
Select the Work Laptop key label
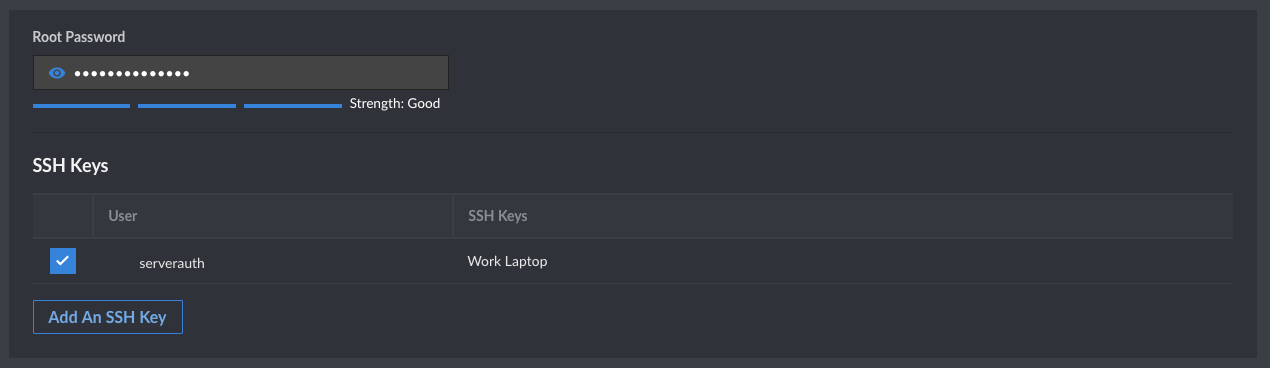(x=507, y=262)
